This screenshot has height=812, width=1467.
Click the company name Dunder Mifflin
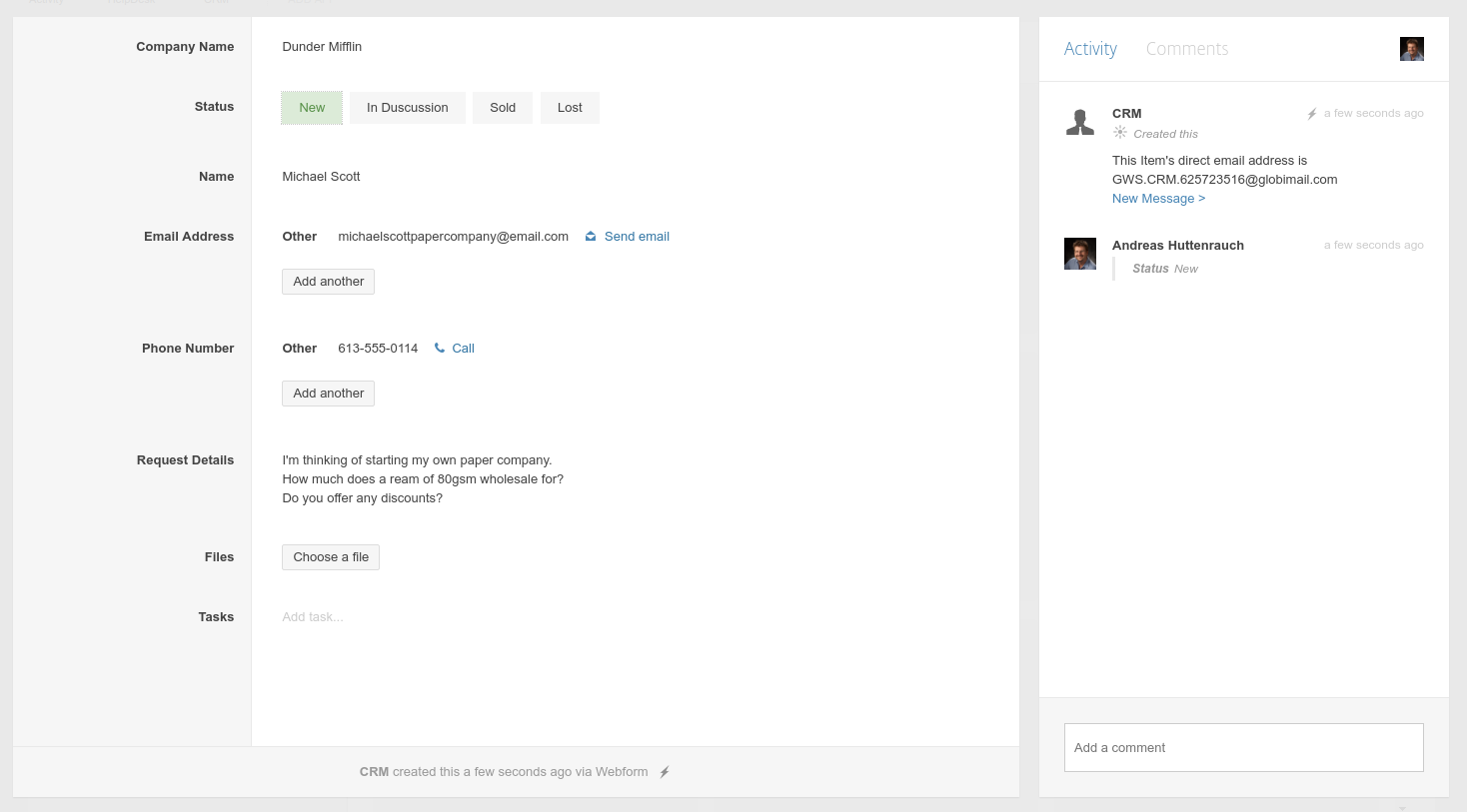tap(322, 47)
